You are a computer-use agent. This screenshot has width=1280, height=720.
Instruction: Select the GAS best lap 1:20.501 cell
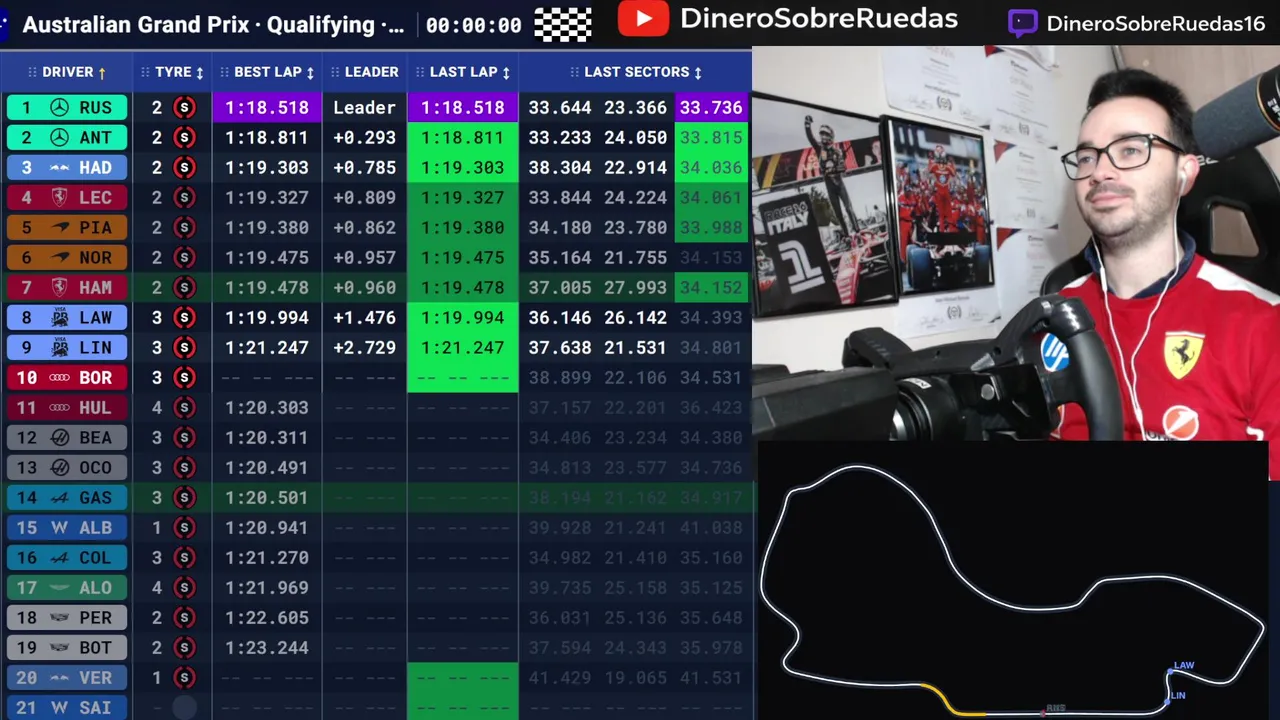click(x=267, y=497)
